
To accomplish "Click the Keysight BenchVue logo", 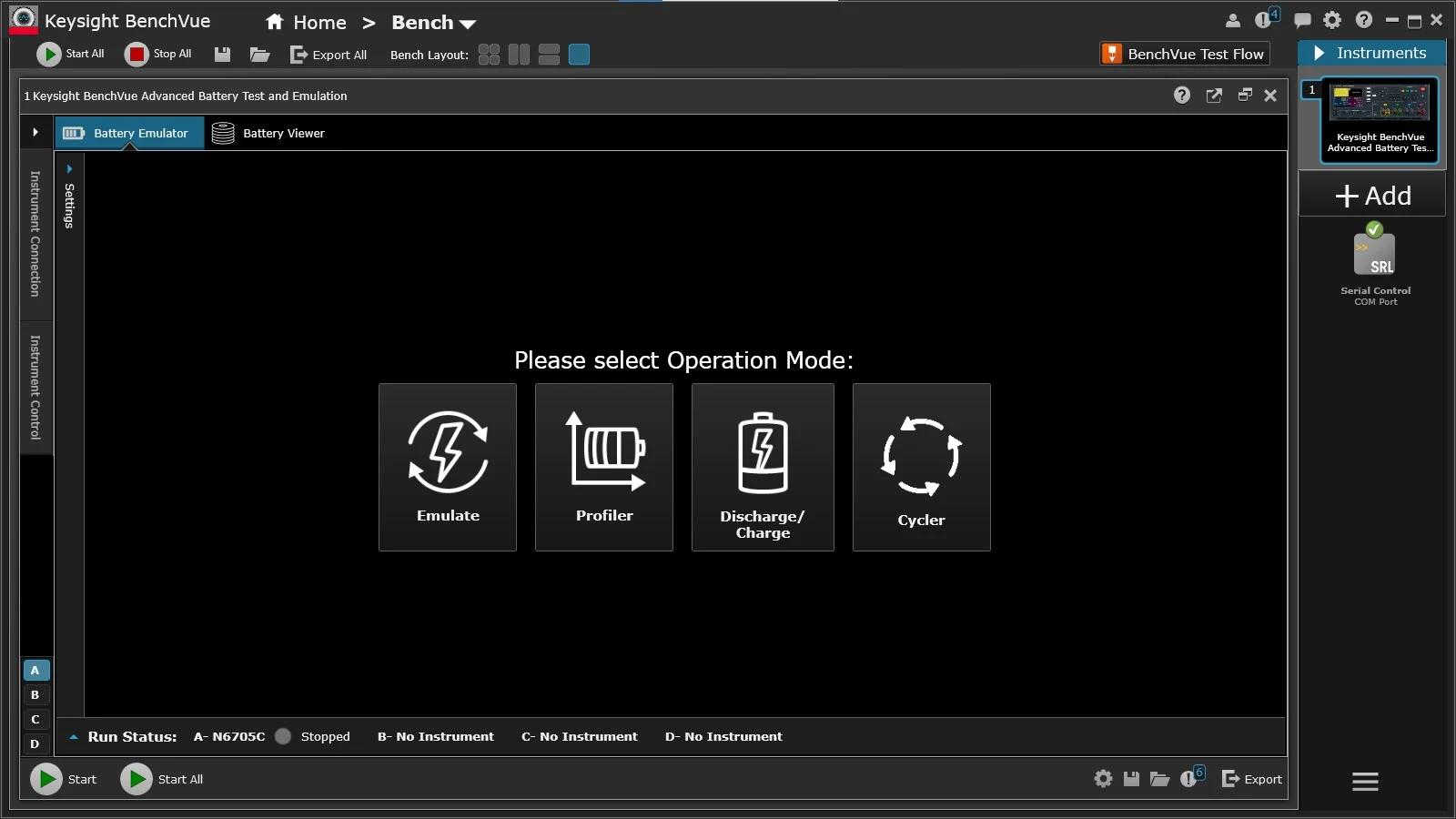I will [23, 20].
